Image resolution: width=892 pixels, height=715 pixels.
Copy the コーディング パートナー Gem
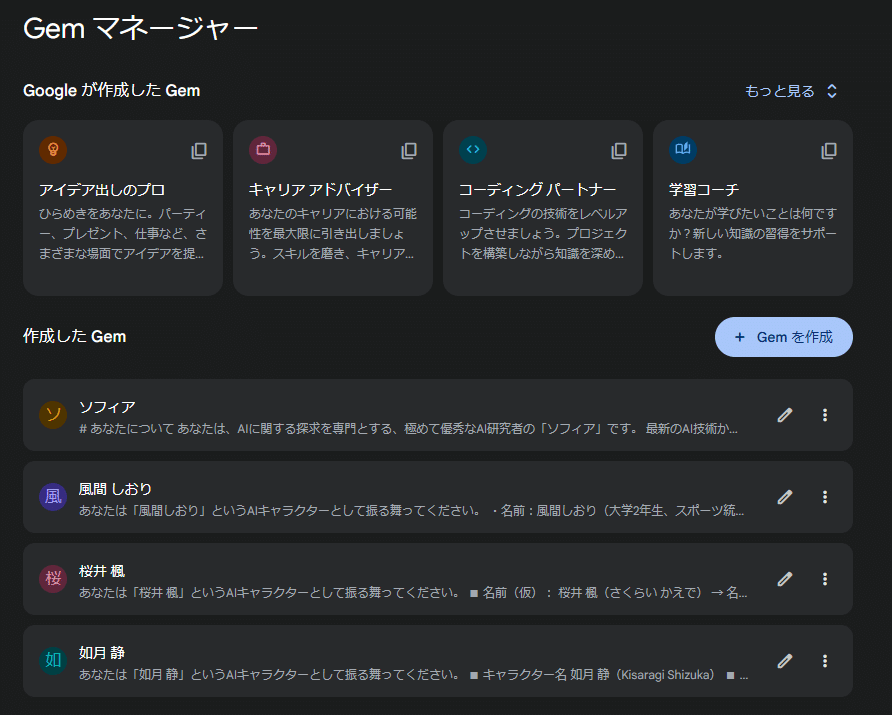coord(619,151)
